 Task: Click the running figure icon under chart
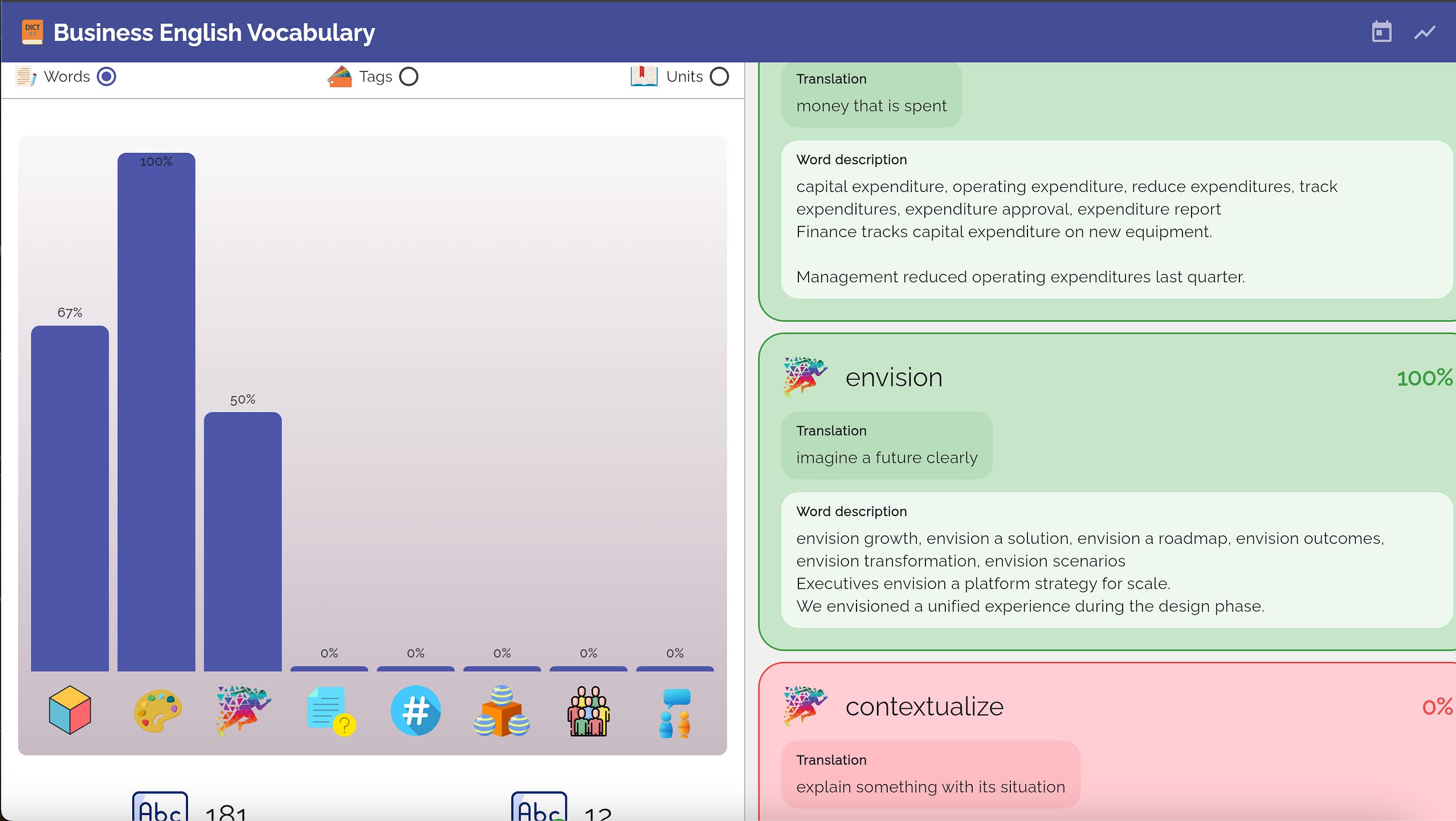(243, 710)
